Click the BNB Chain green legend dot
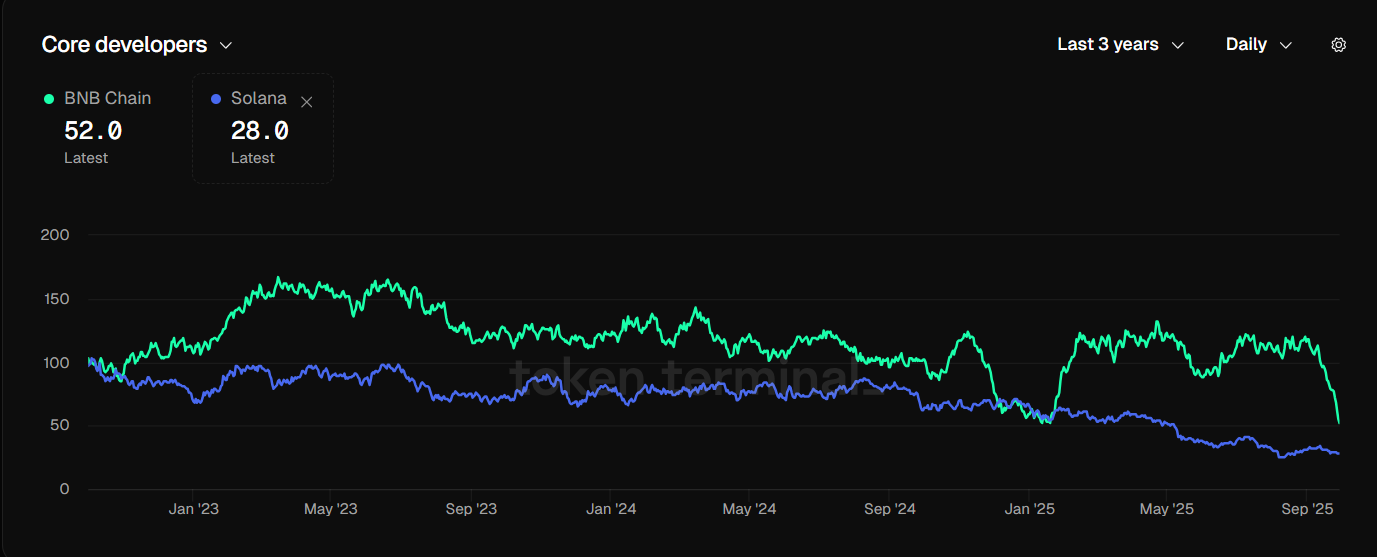1377x557 pixels. tap(49, 98)
